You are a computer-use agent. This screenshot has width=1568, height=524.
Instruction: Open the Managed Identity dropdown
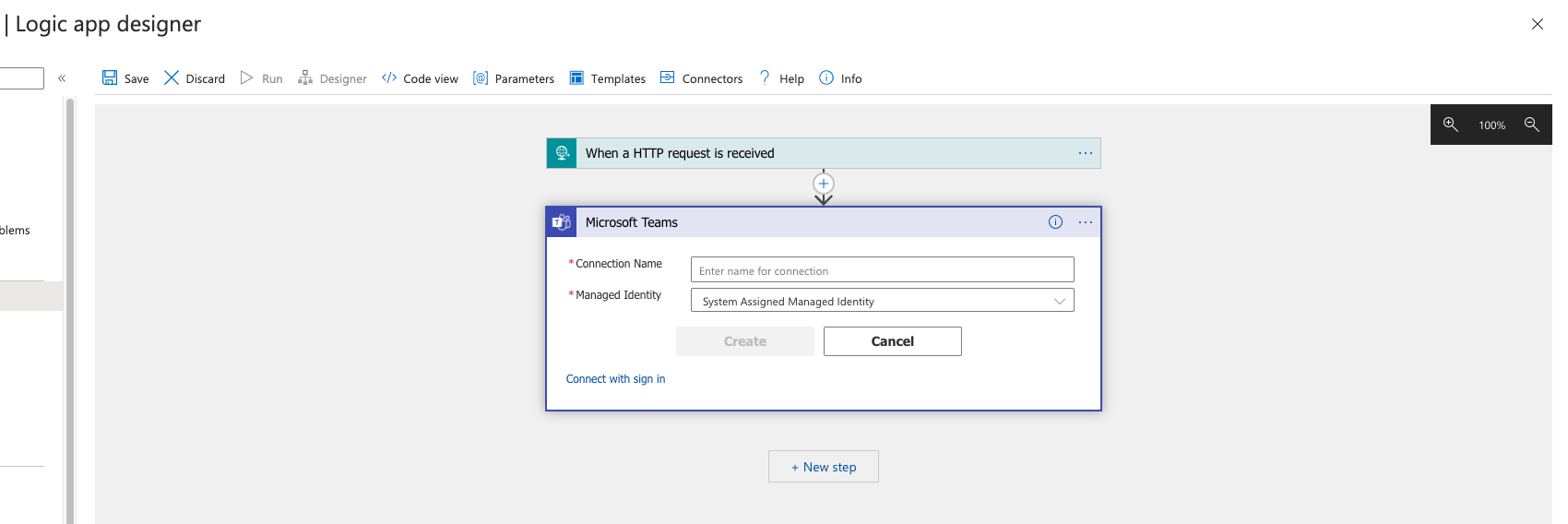883,300
